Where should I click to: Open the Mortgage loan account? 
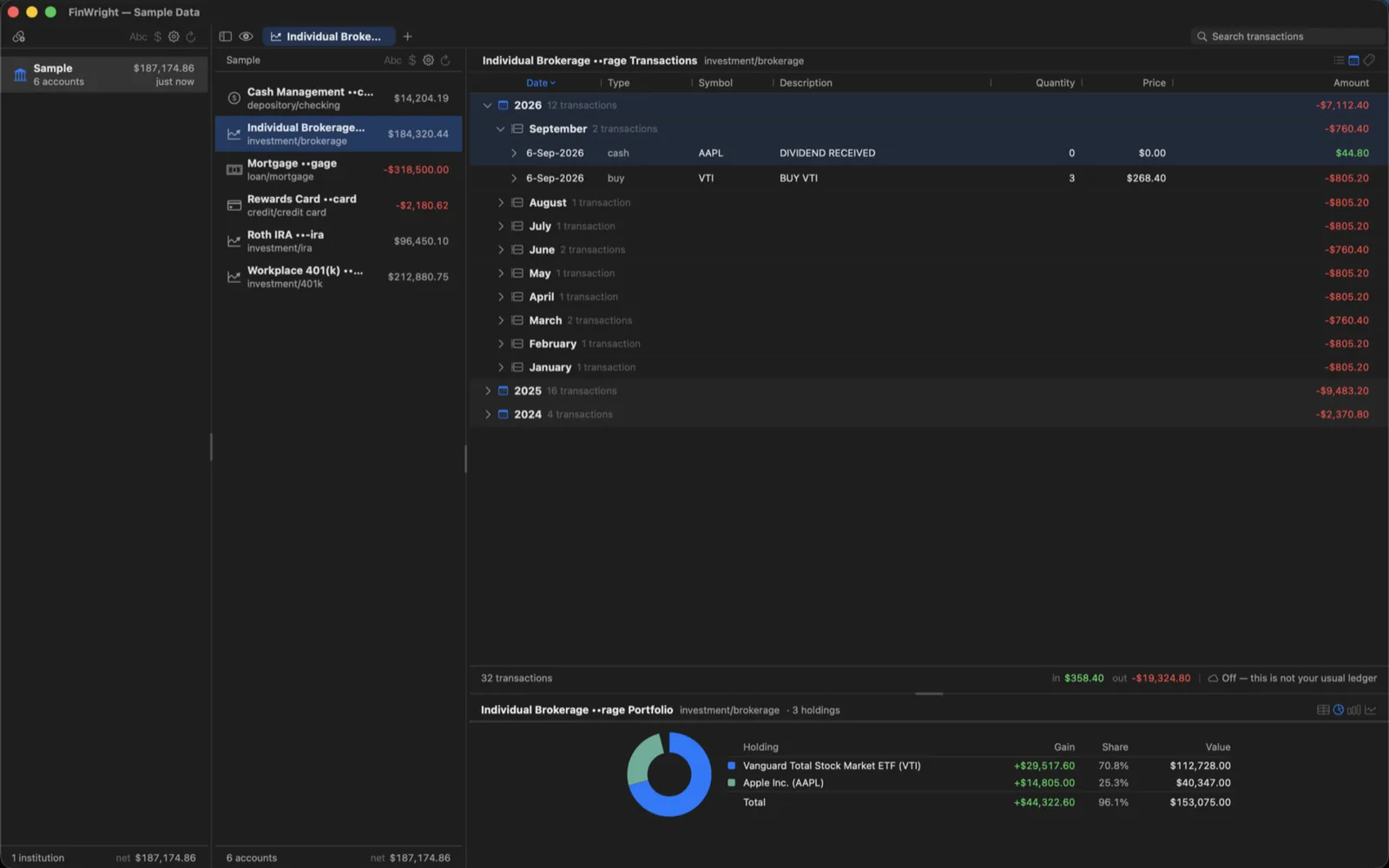click(x=339, y=169)
